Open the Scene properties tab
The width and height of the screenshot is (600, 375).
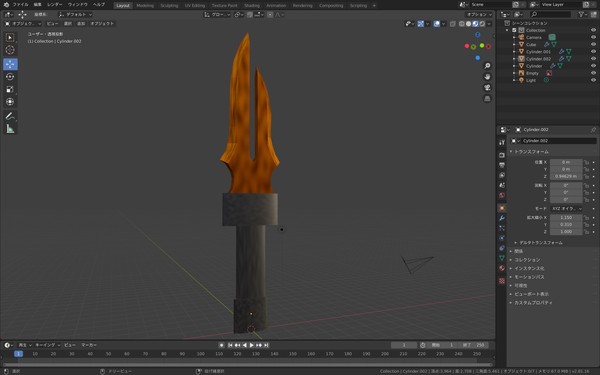tap(502, 185)
